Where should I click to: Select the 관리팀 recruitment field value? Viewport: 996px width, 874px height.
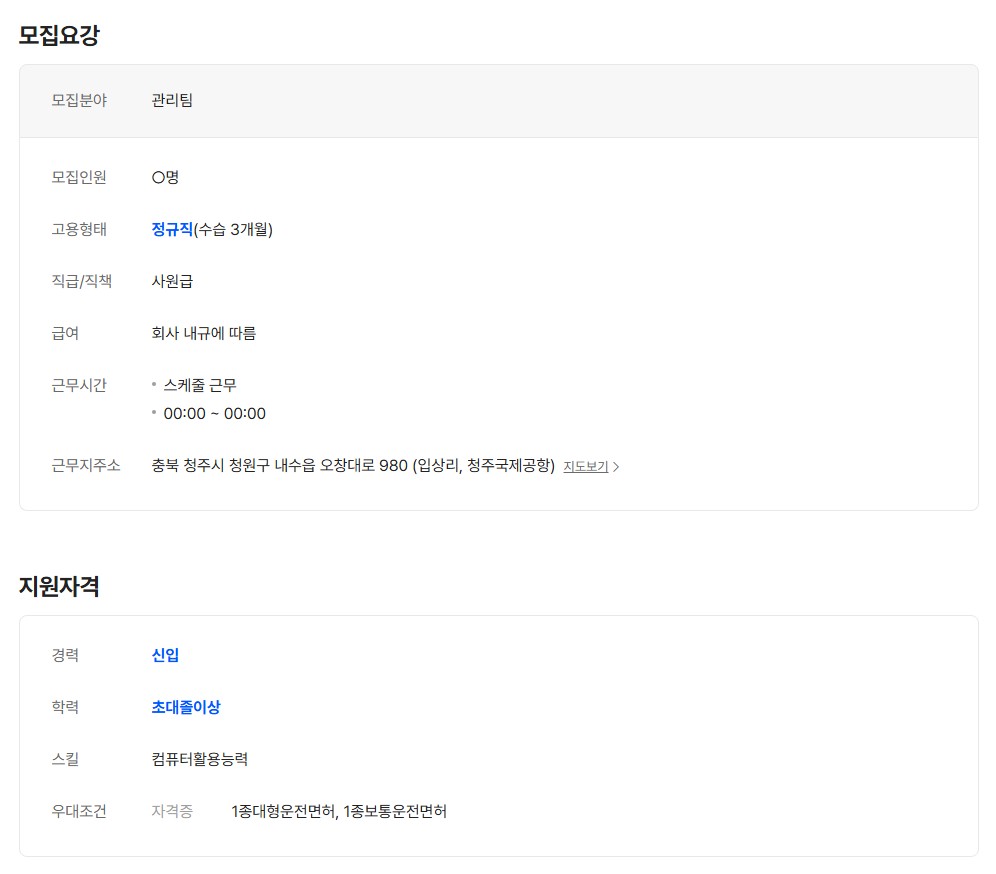172,100
